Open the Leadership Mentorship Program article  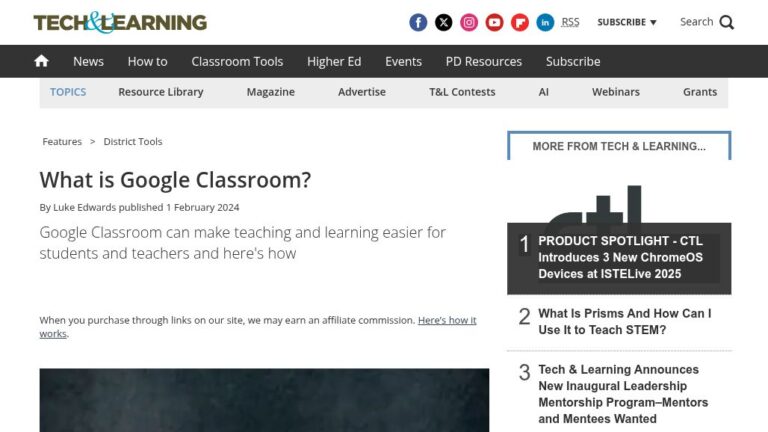(623, 394)
